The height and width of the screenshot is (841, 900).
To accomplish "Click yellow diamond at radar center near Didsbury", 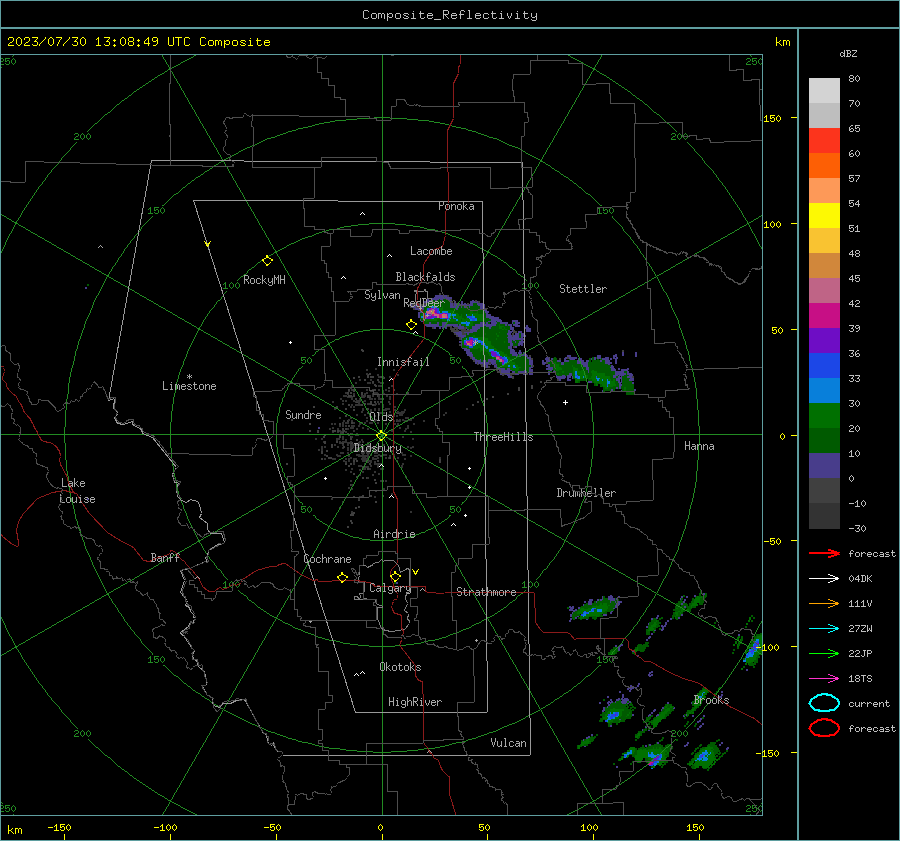I will [x=381, y=436].
